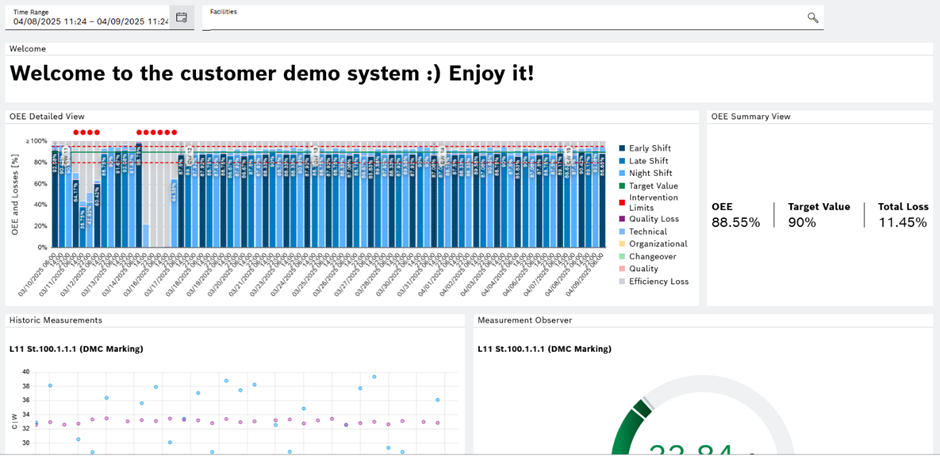This screenshot has height=456, width=940.
Task: Click the CW 13 calendar week marker
Action: 315,156
